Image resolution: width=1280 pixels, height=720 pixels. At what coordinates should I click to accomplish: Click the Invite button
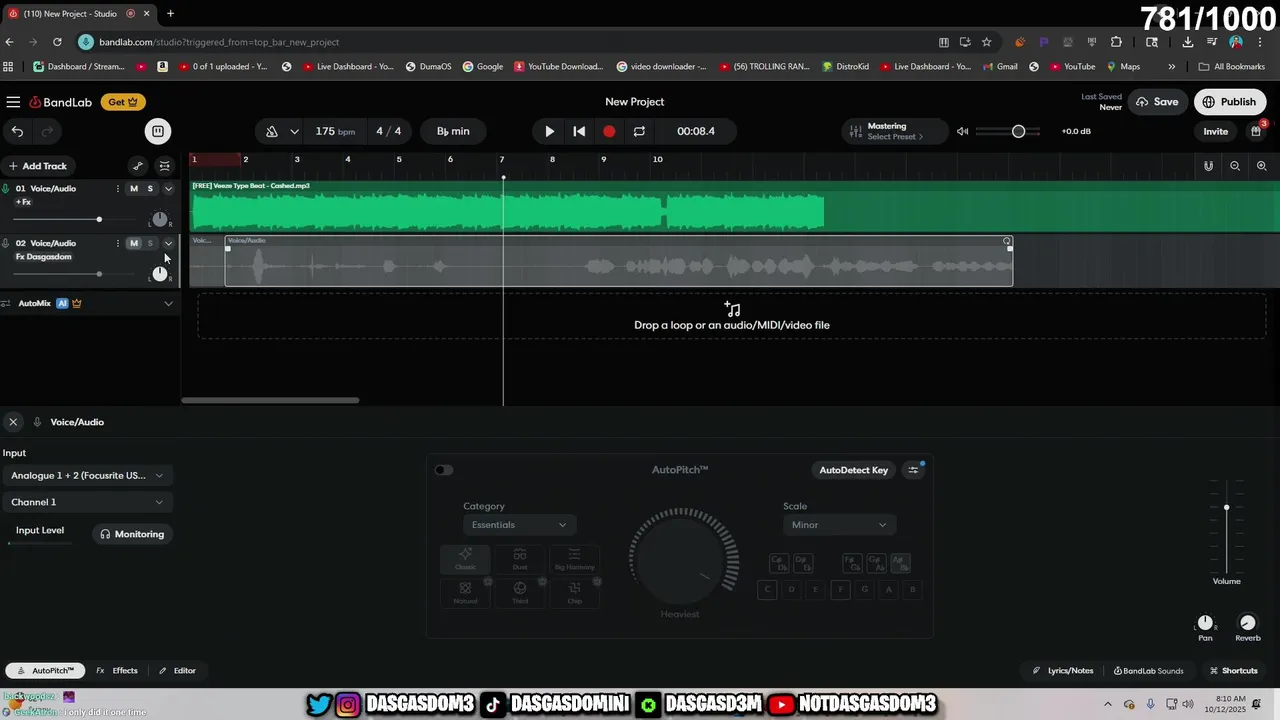tap(1215, 131)
